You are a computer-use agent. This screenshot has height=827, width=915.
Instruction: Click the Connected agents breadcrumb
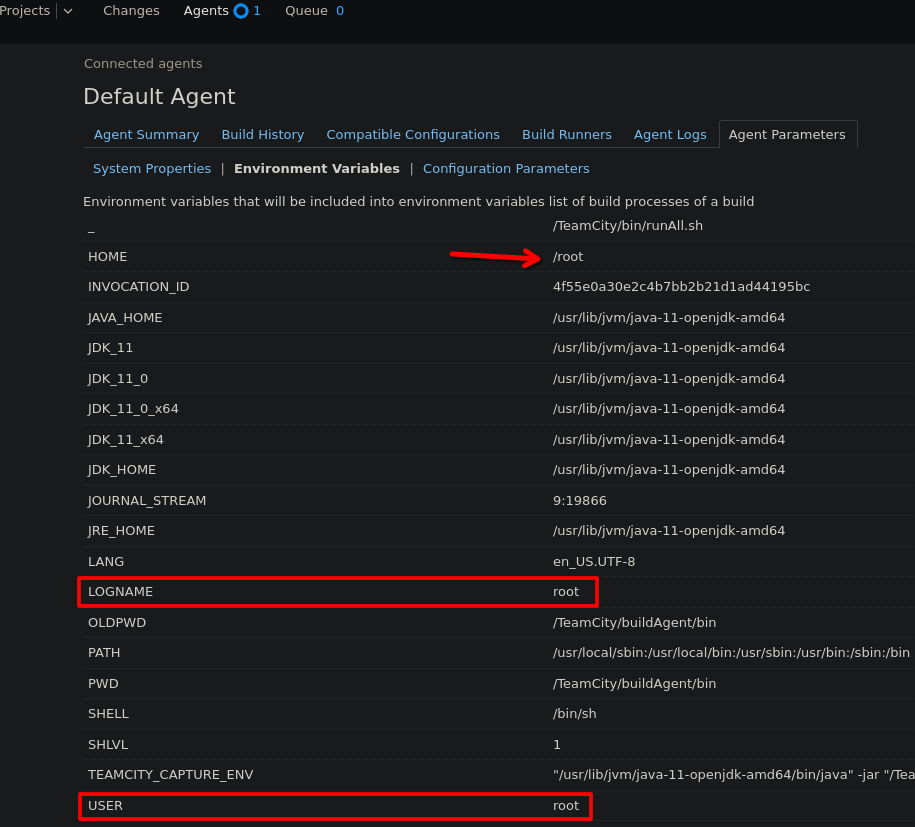tap(143, 64)
